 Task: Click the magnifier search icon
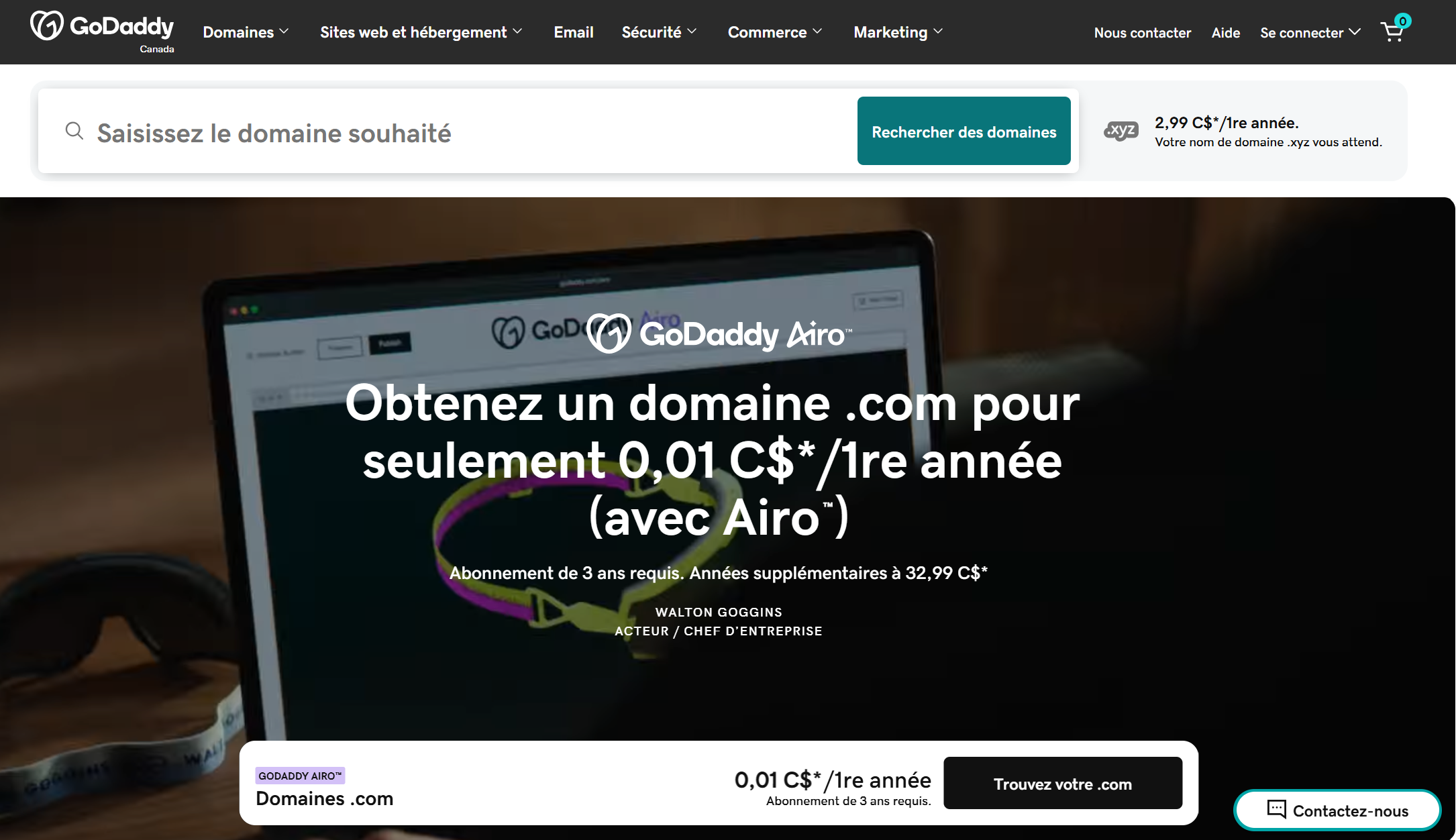point(74,131)
